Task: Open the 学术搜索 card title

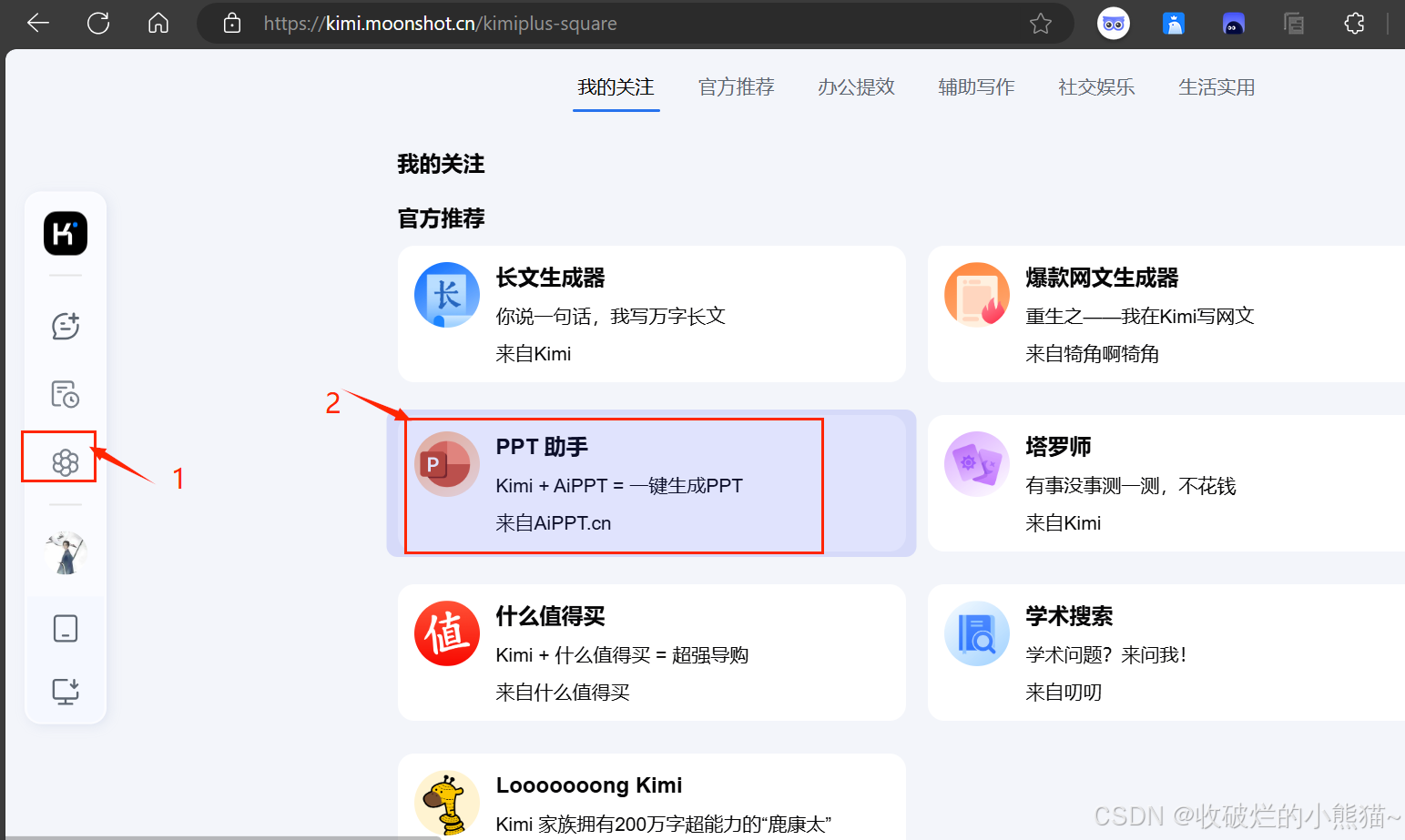Action: (x=1069, y=616)
